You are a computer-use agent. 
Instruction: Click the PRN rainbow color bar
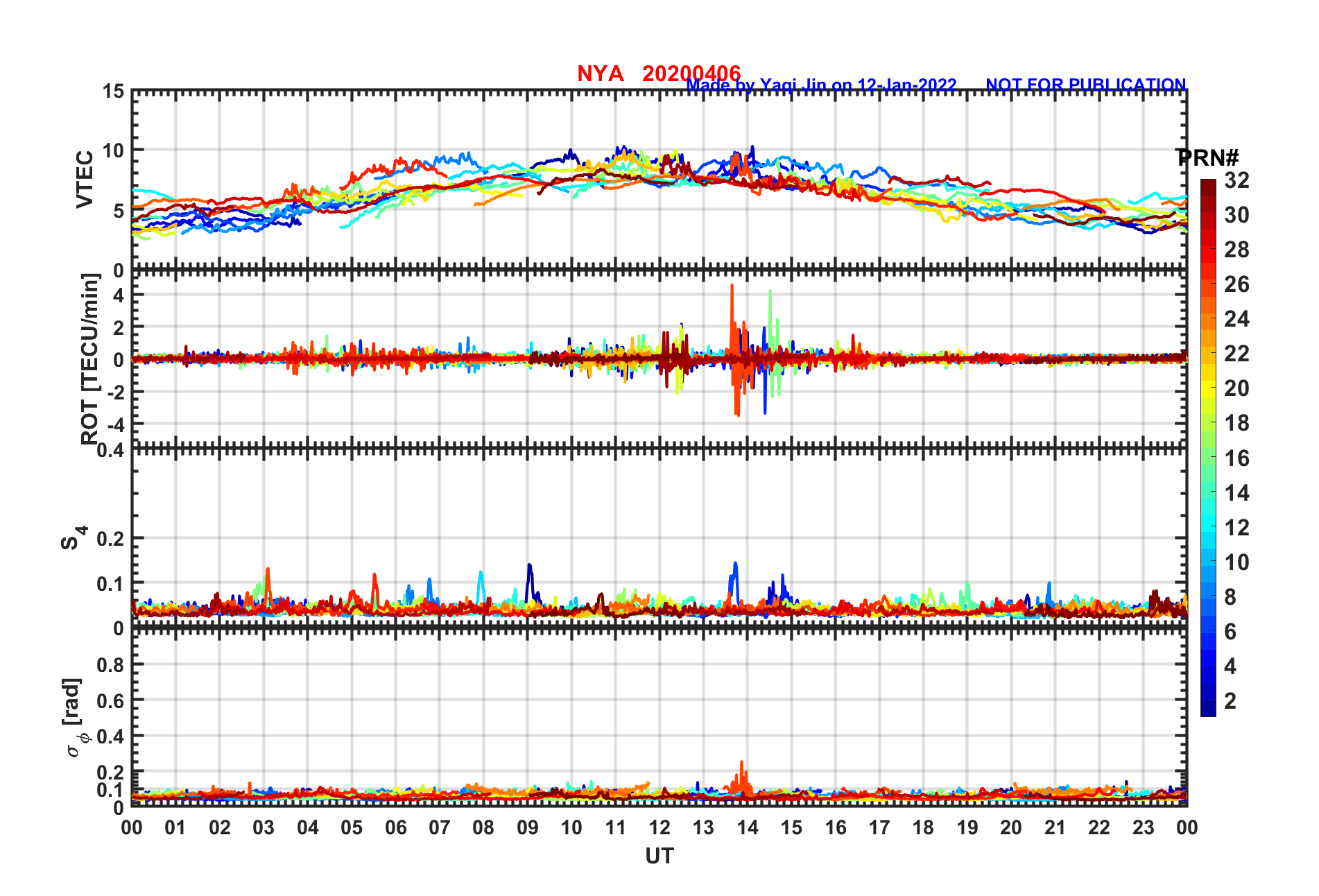tap(1208, 448)
